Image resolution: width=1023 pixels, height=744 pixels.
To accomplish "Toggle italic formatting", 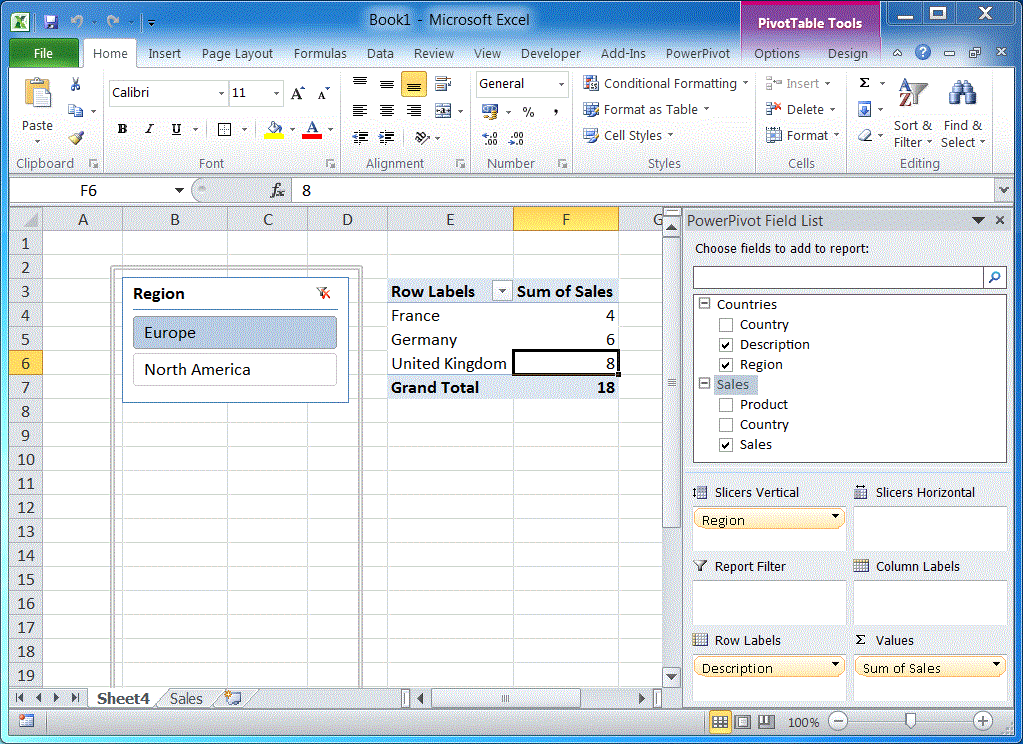I will [x=149, y=129].
